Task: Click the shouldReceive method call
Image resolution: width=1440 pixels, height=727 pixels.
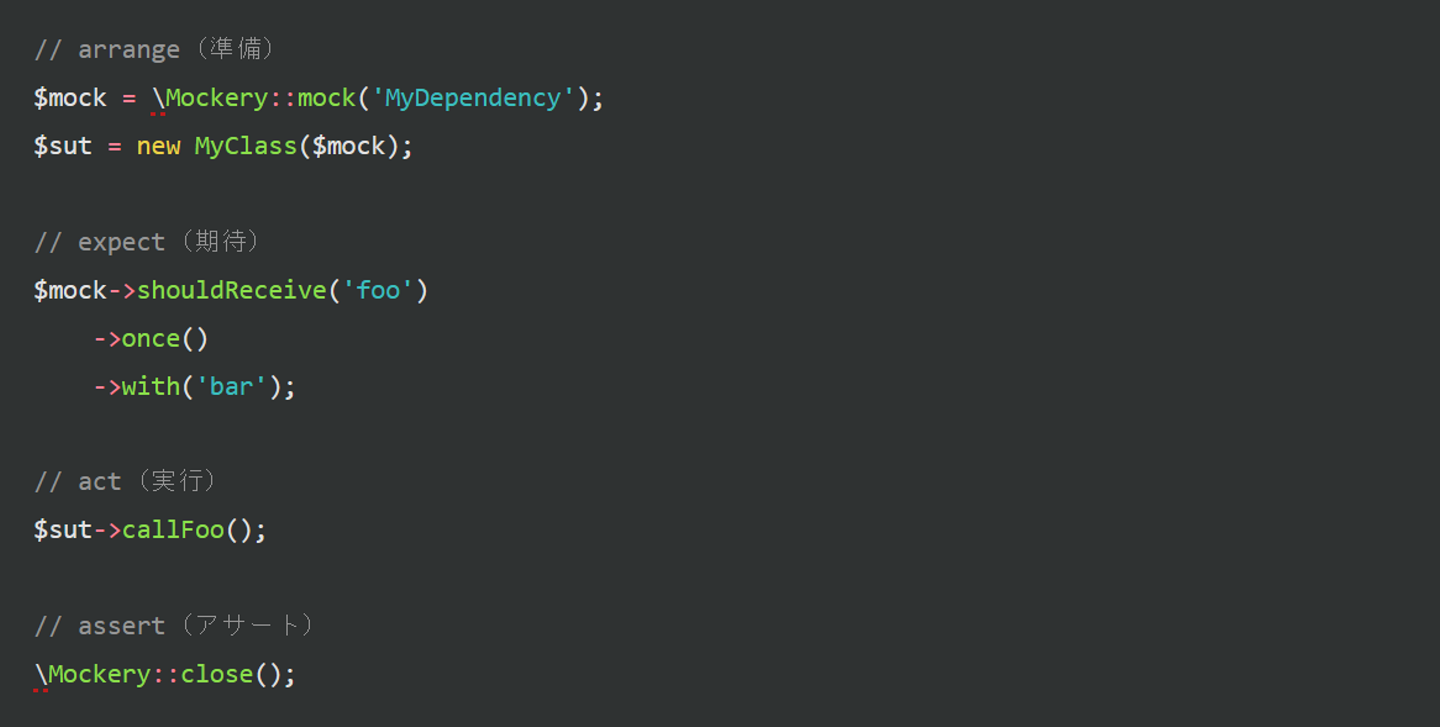Action: (x=231, y=290)
